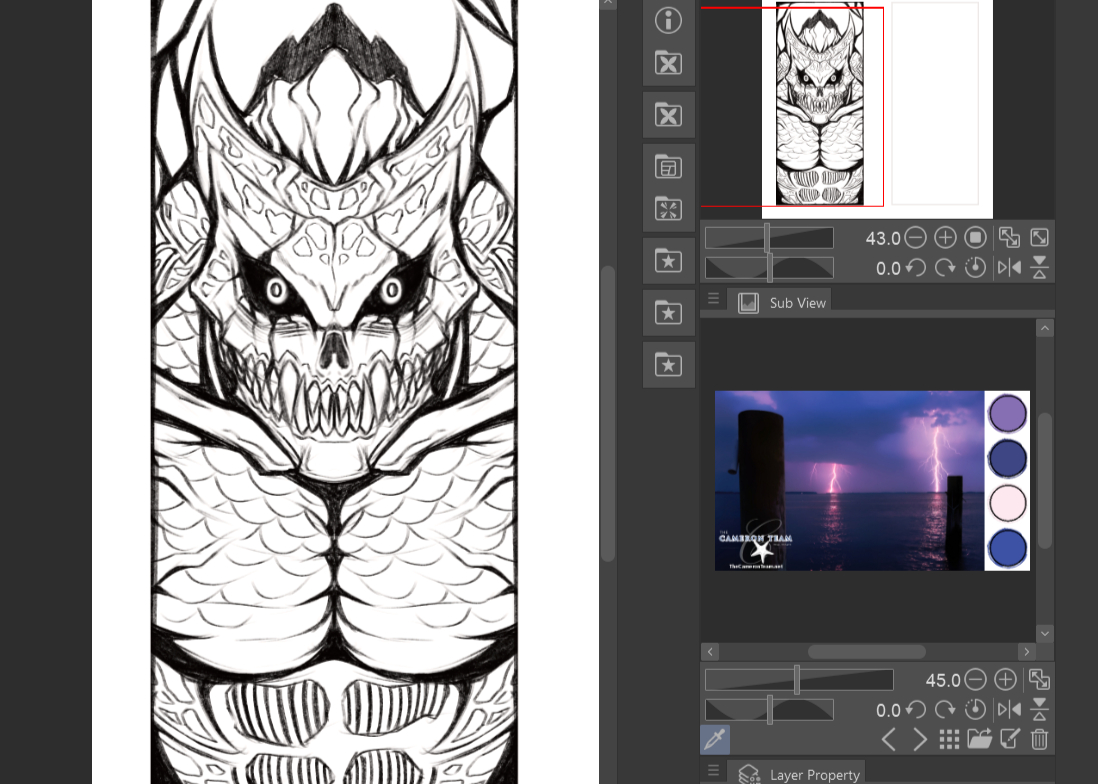Open the Layer Property panel menu
Viewport: 1098px width, 784px height.
tap(713, 771)
